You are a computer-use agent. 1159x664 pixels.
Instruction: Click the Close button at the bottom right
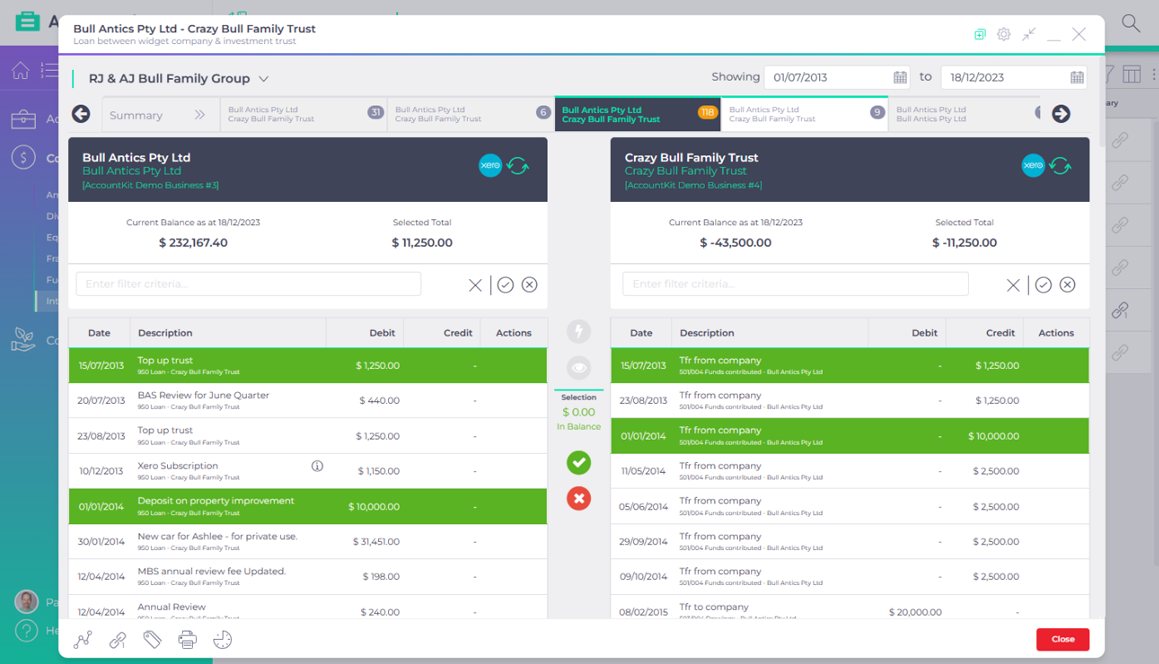coord(1062,639)
